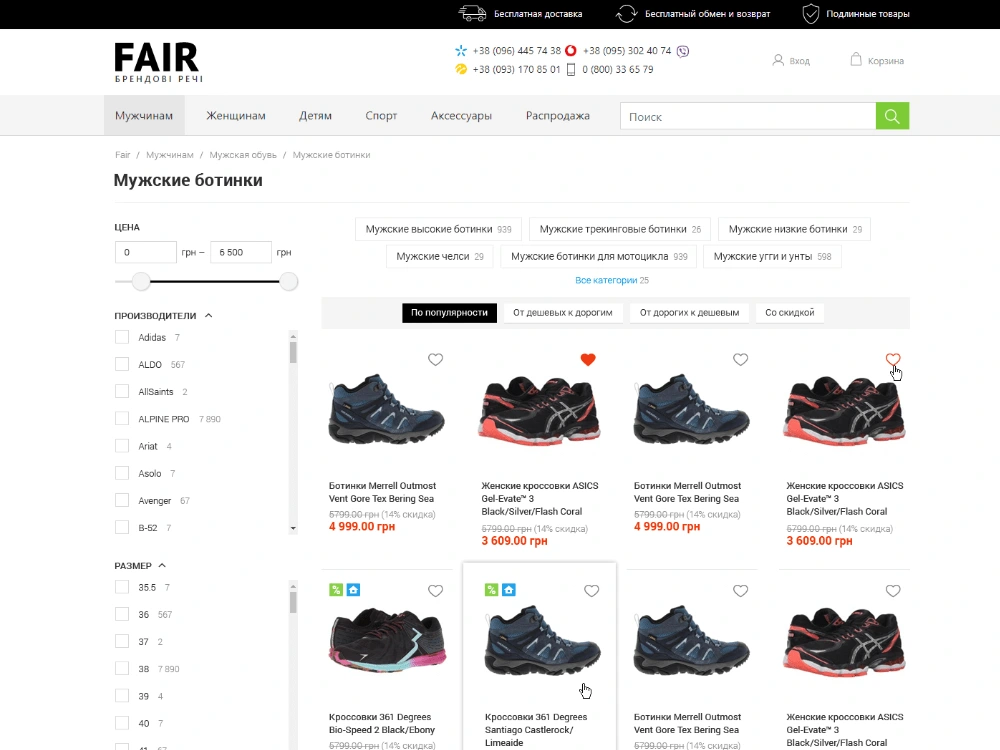Open the Аксессуары menu
This screenshot has width=1000, height=750.
[462, 115]
